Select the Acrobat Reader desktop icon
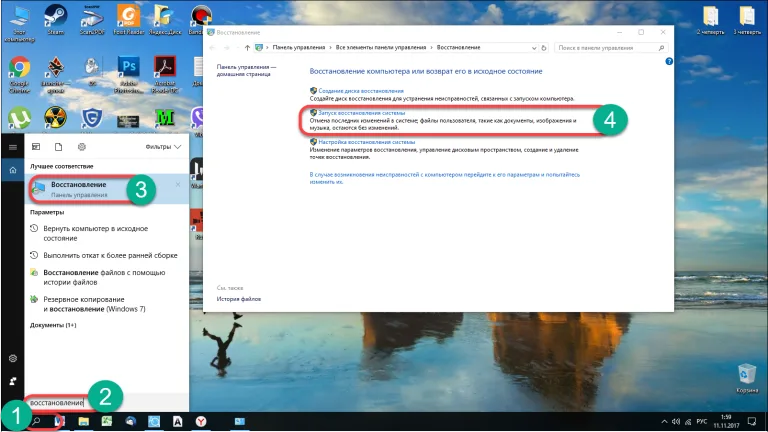 click(x=165, y=74)
